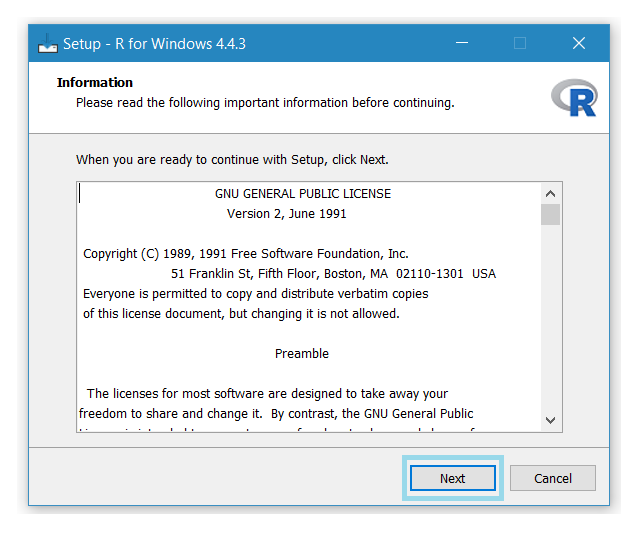Image resolution: width=641 pixels, height=536 pixels.
Task: Click 'of this license document' line
Action: [241, 314]
